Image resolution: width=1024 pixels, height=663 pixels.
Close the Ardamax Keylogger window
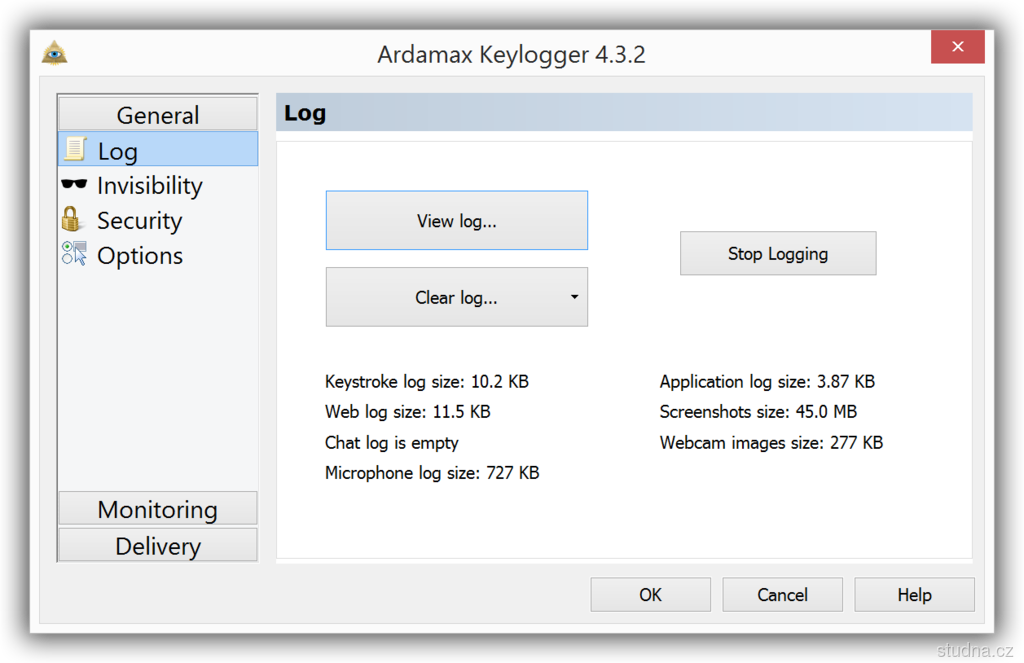pyautogui.click(x=957, y=47)
